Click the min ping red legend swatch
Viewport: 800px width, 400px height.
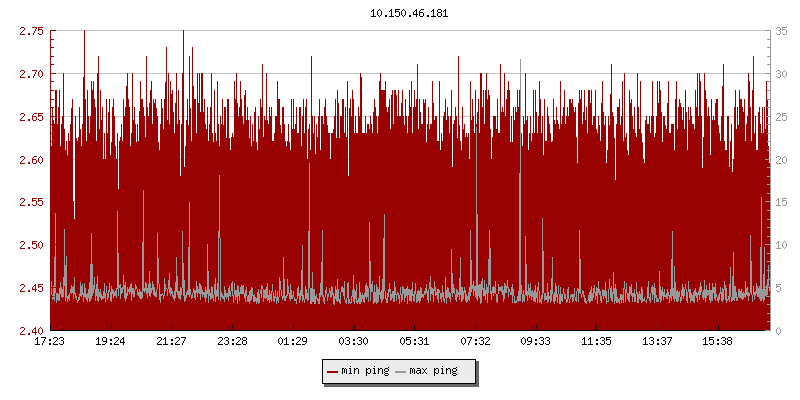point(333,372)
